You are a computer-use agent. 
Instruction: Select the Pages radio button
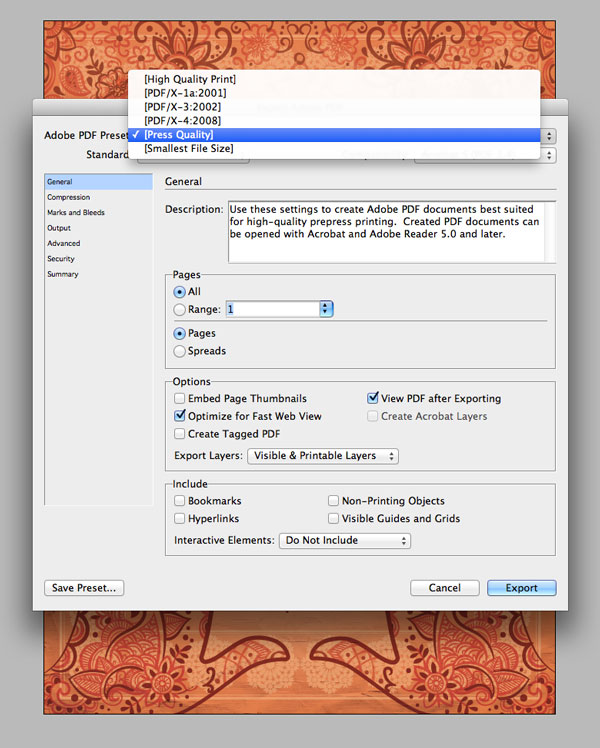(x=179, y=333)
